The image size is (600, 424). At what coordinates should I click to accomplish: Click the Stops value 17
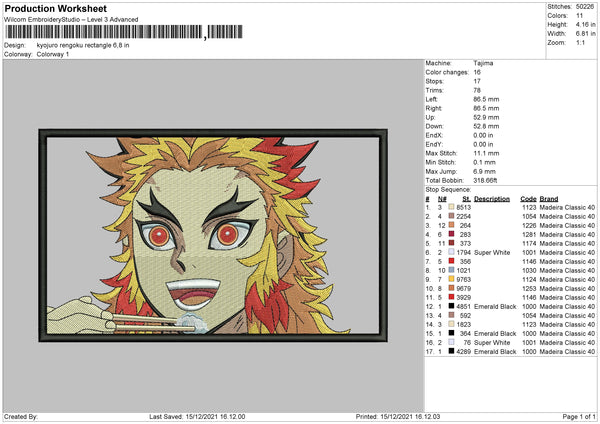click(x=477, y=81)
